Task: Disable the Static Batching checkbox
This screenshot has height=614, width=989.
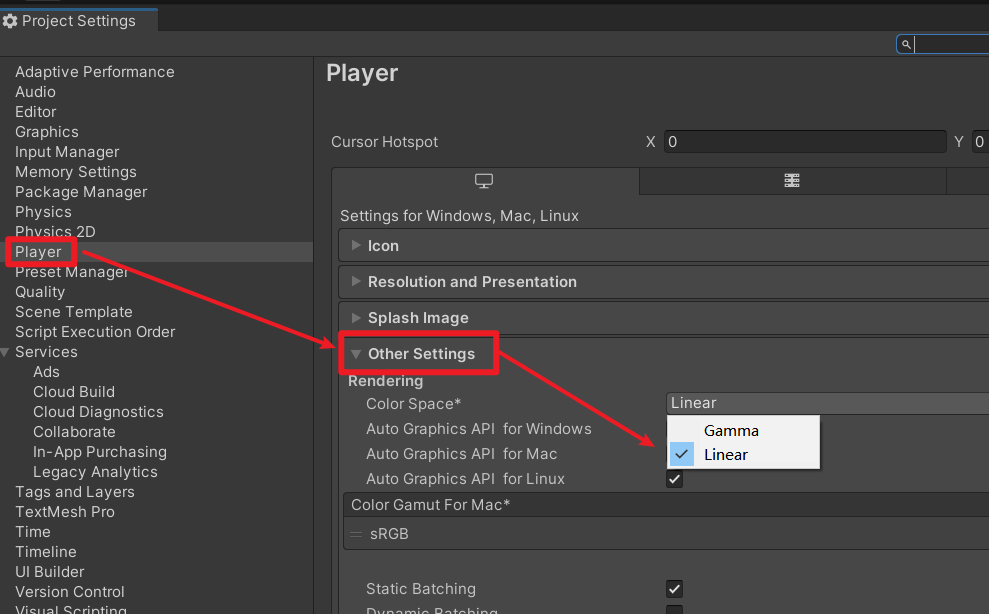Action: click(x=675, y=589)
